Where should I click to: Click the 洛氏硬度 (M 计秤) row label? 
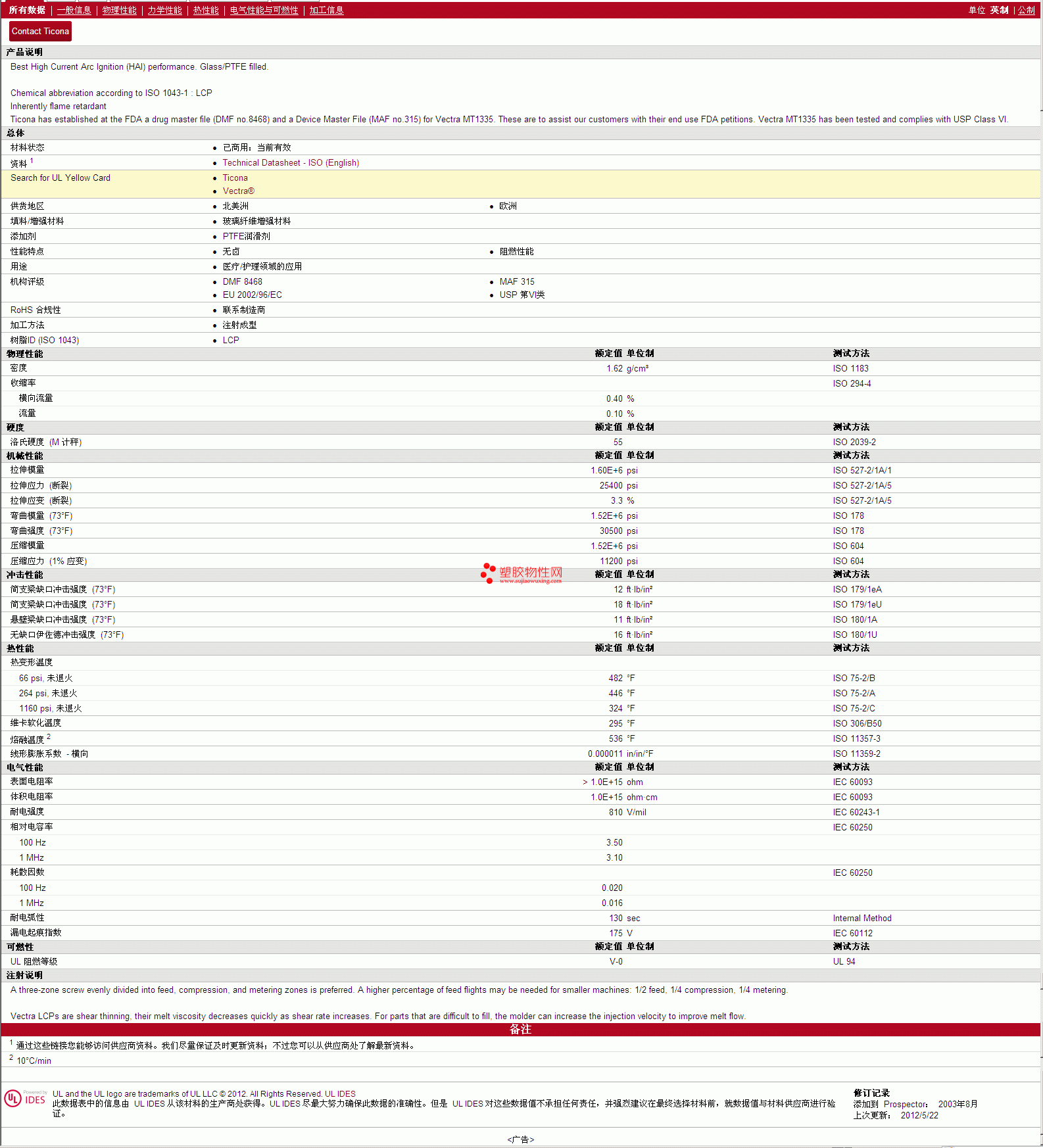coord(46,442)
